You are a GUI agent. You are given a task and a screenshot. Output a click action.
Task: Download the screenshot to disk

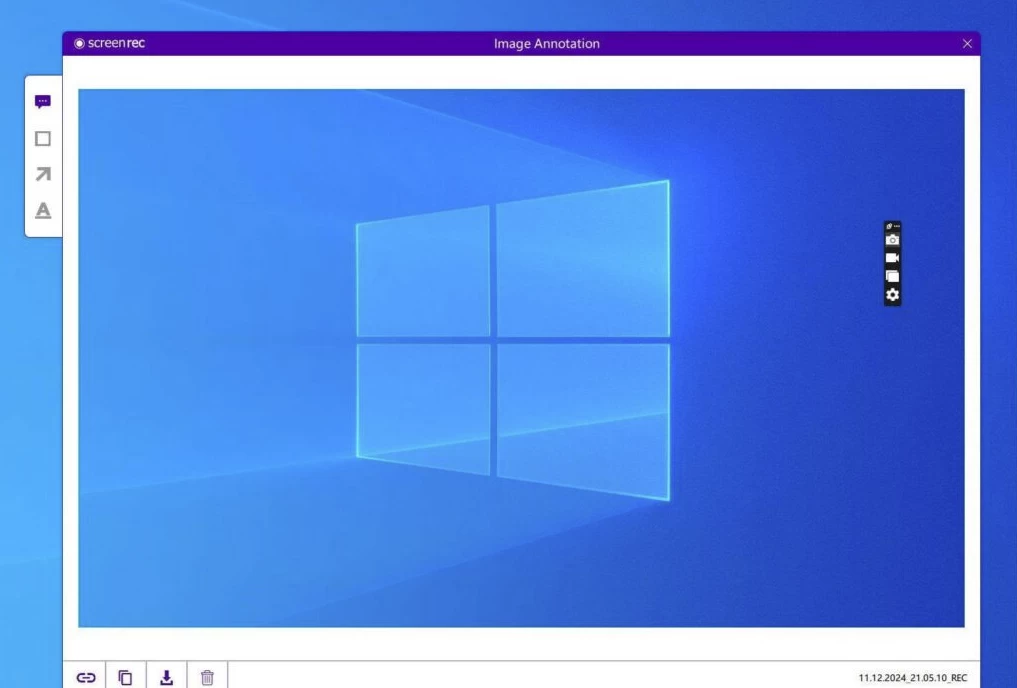(x=167, y=678)
